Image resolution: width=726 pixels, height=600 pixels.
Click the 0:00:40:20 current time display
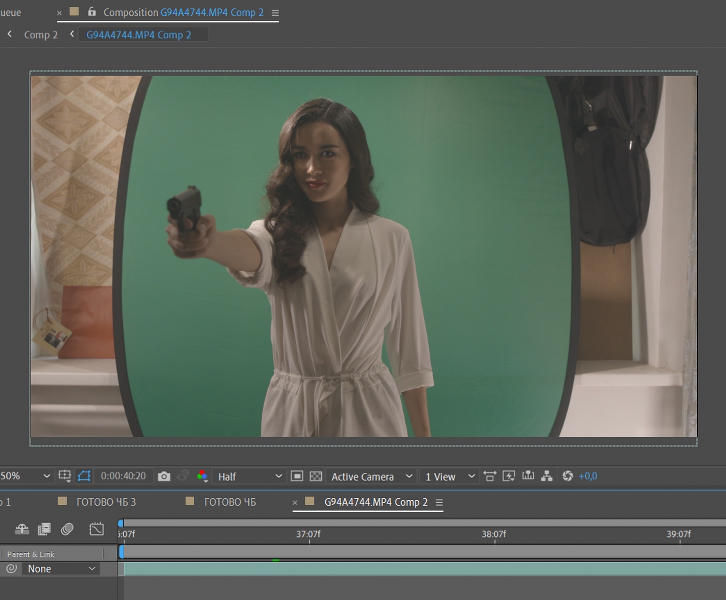123,476
